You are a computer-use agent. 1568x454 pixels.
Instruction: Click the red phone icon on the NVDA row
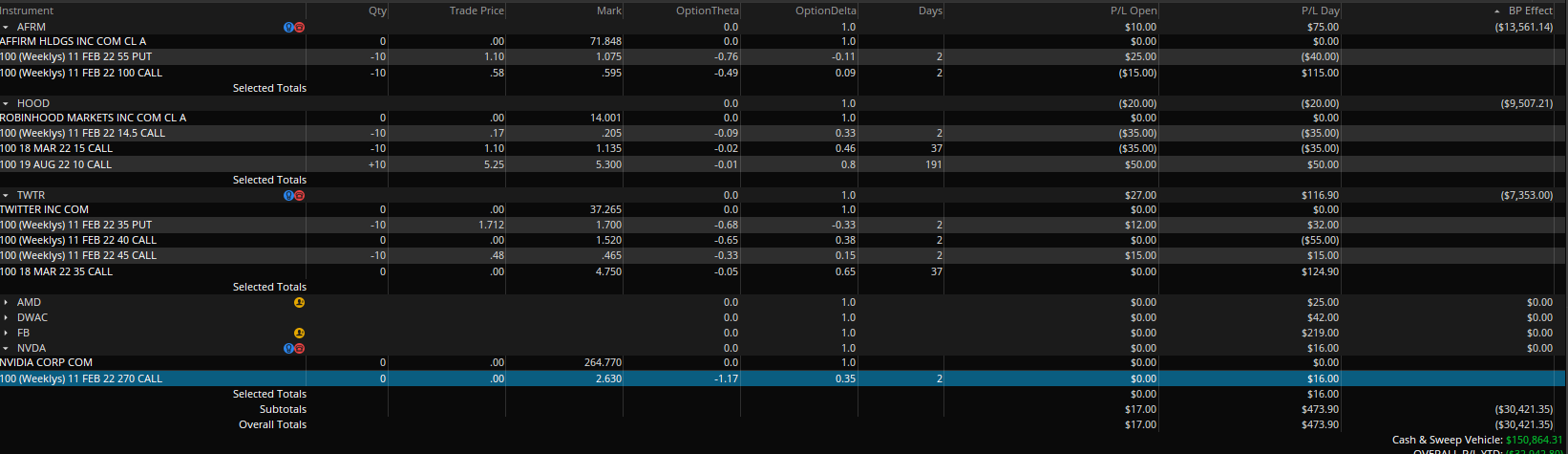tap(299, 348)
